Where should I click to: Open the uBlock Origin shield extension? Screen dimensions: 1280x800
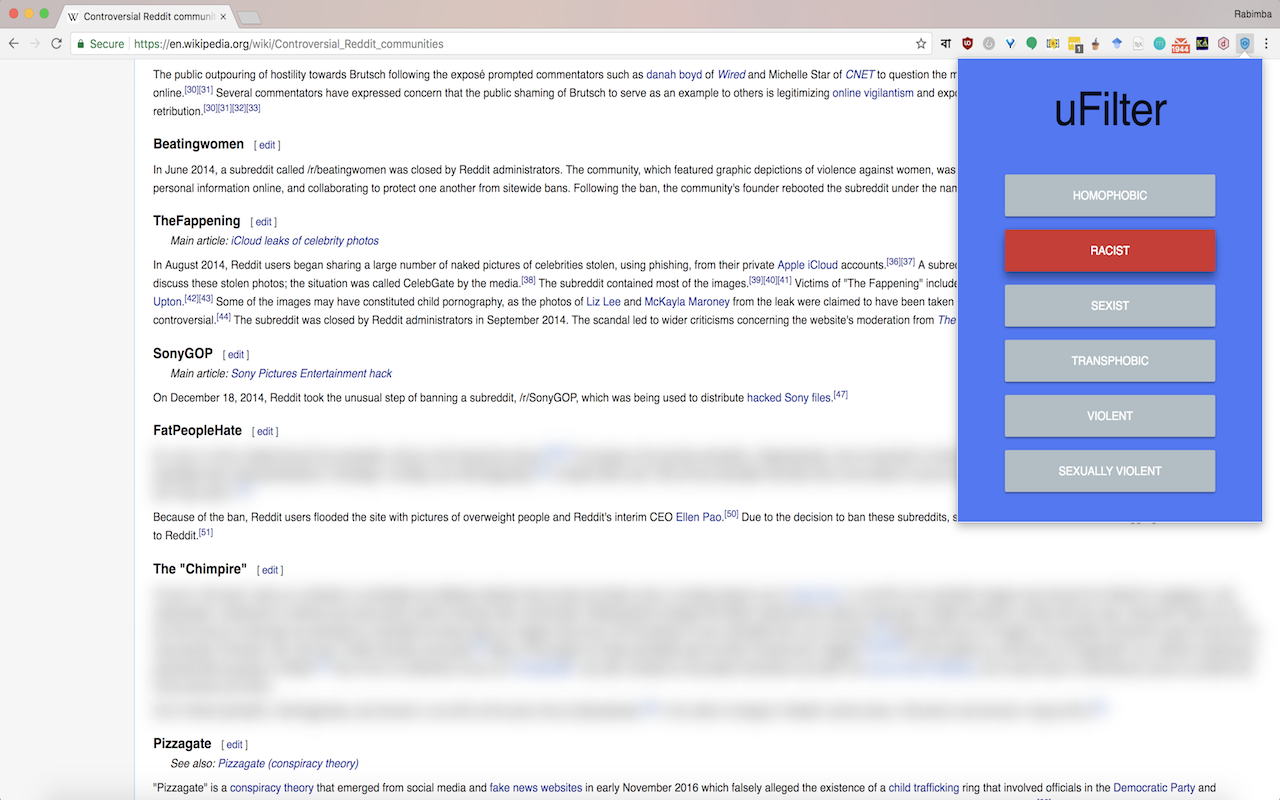(967, 44)
